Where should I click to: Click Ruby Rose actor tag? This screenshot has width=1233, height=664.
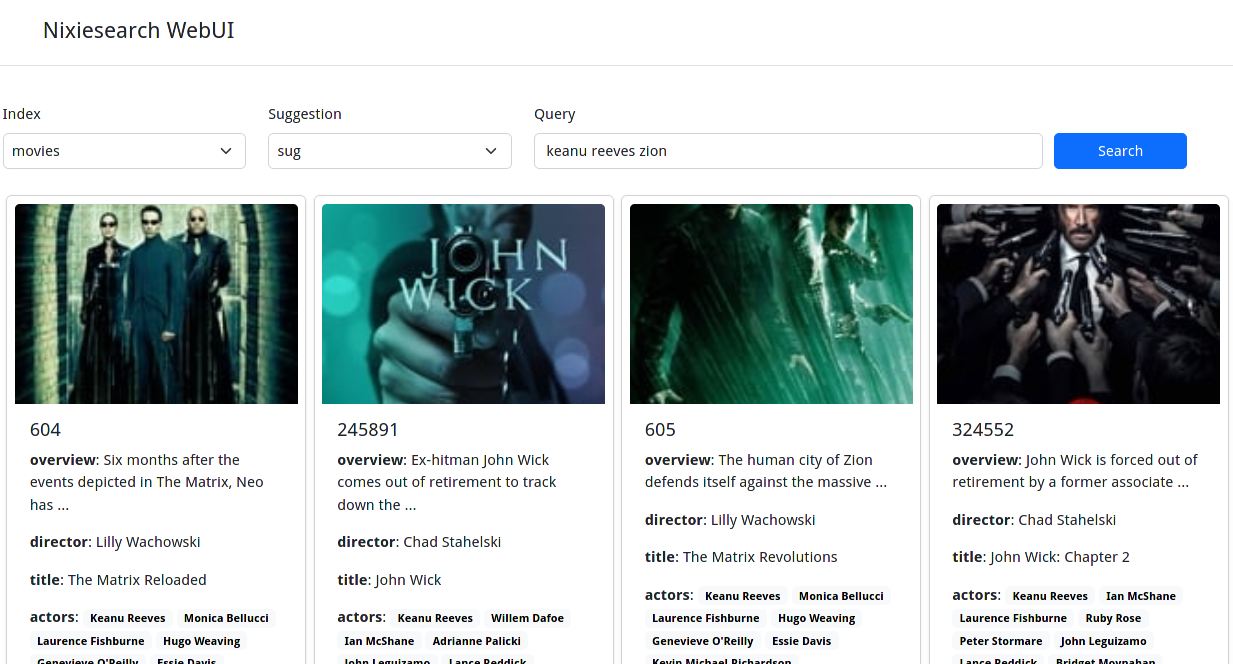pos(1113,618)
